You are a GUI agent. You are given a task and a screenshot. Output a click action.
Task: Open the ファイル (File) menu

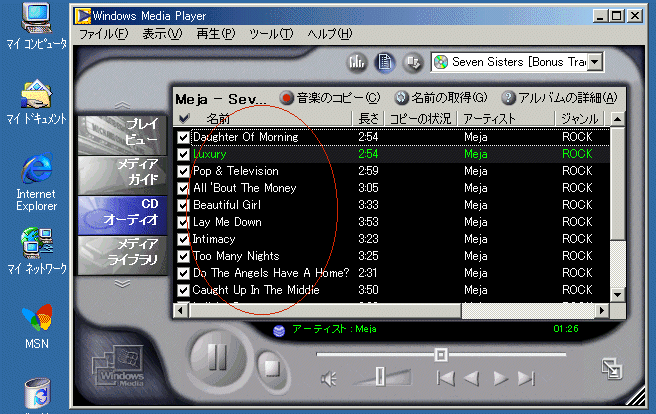pos(104,34)
